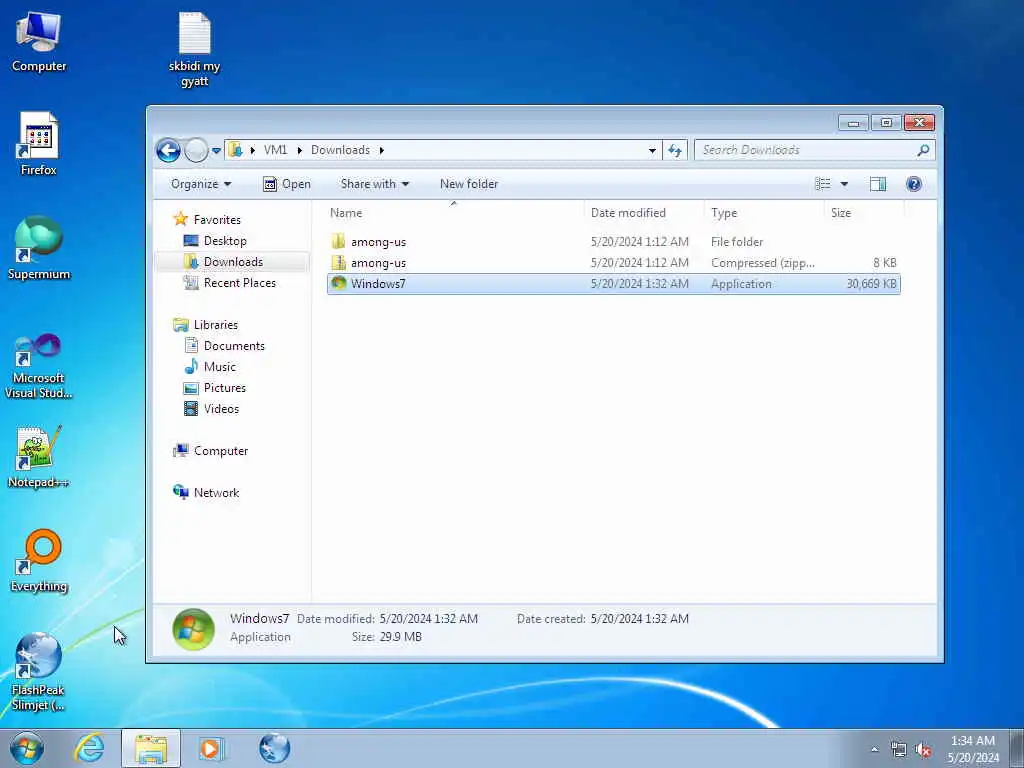Click the Open toolbar button

287,184
